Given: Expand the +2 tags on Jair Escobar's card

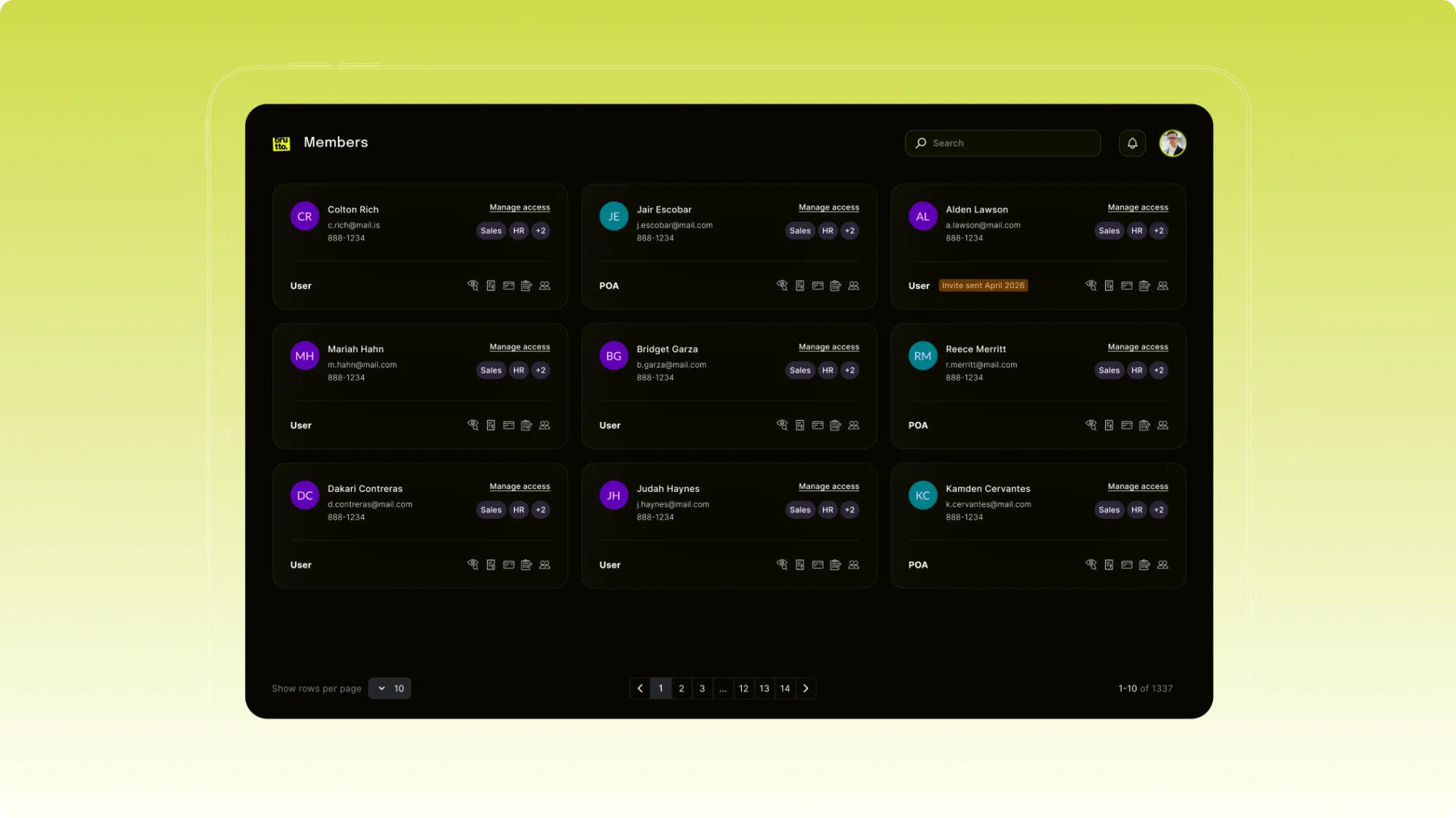Looking at the screenshot, I should [x=850, y=231].
